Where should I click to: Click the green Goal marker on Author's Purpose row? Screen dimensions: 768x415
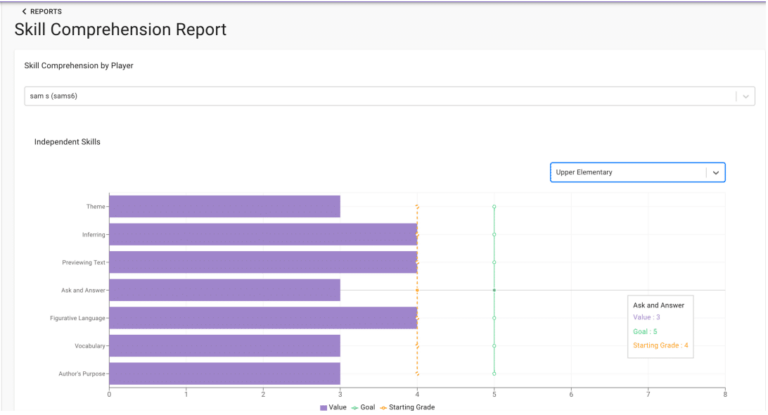point(494,373)
